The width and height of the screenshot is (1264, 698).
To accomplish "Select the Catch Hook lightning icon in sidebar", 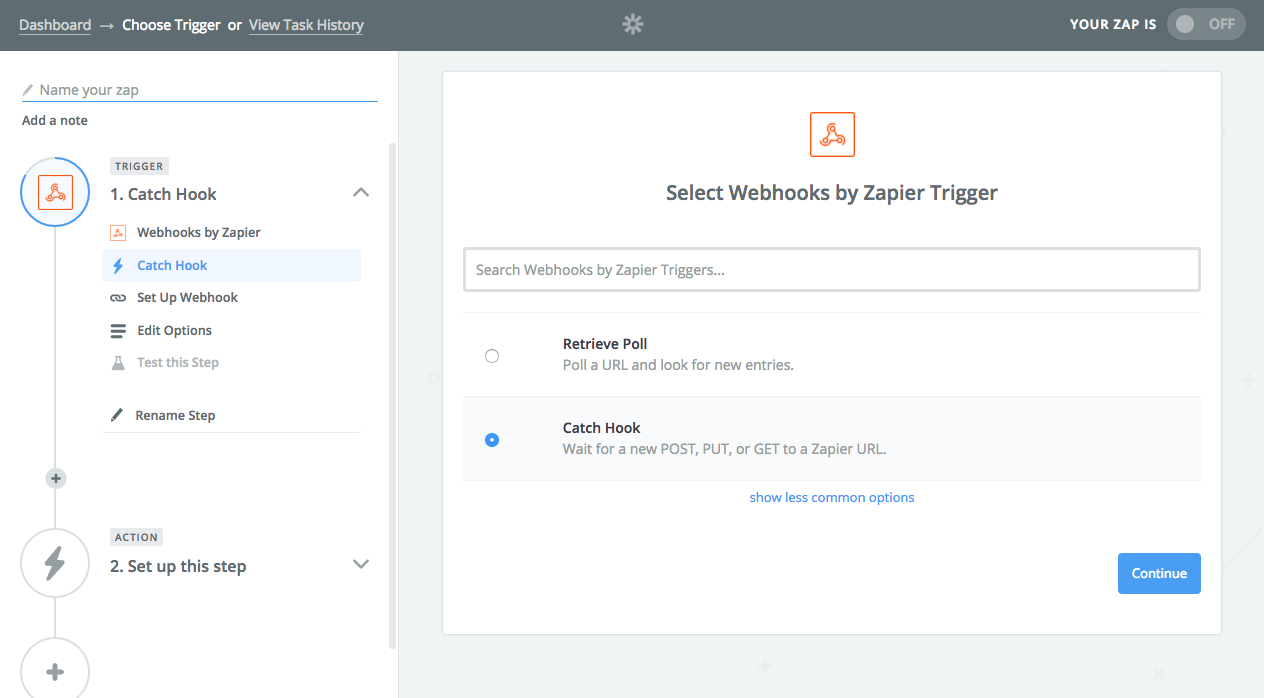I will click(120, 264).
